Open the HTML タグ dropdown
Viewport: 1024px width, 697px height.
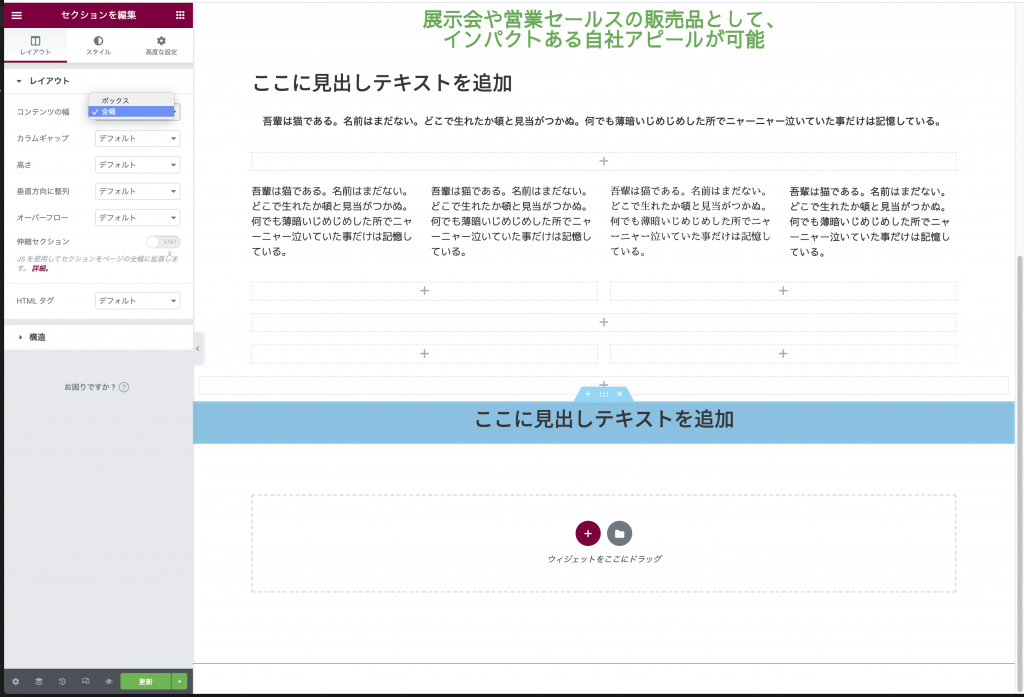point(137,300)
